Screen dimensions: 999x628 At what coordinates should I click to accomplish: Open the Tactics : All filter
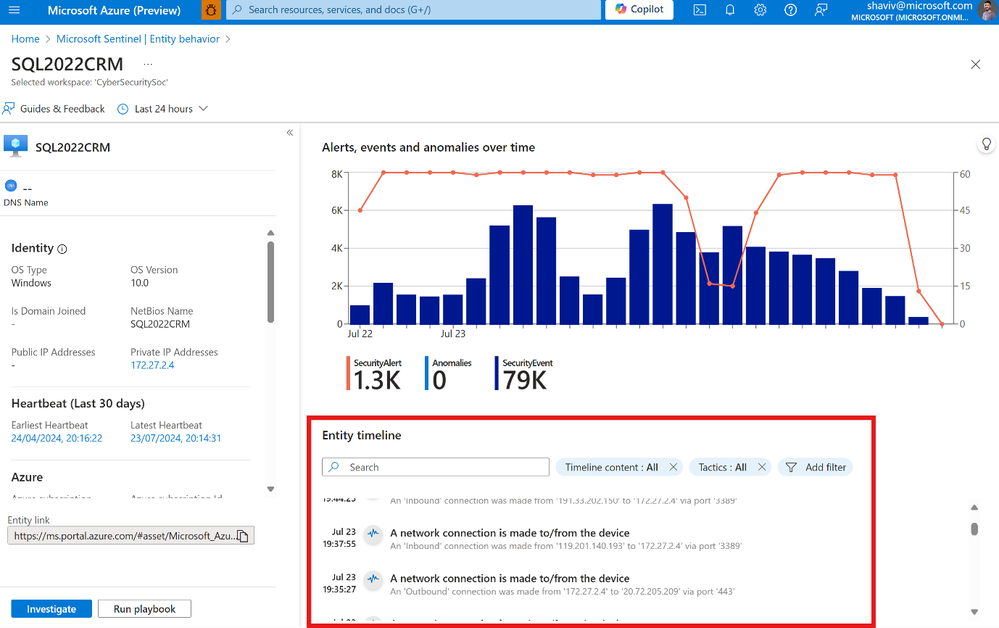[722, 467]
